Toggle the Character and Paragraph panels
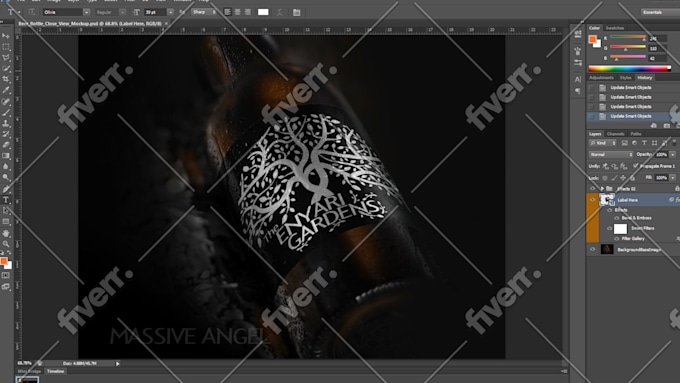This screenshot has height=383, width=680. coord(297,12)
